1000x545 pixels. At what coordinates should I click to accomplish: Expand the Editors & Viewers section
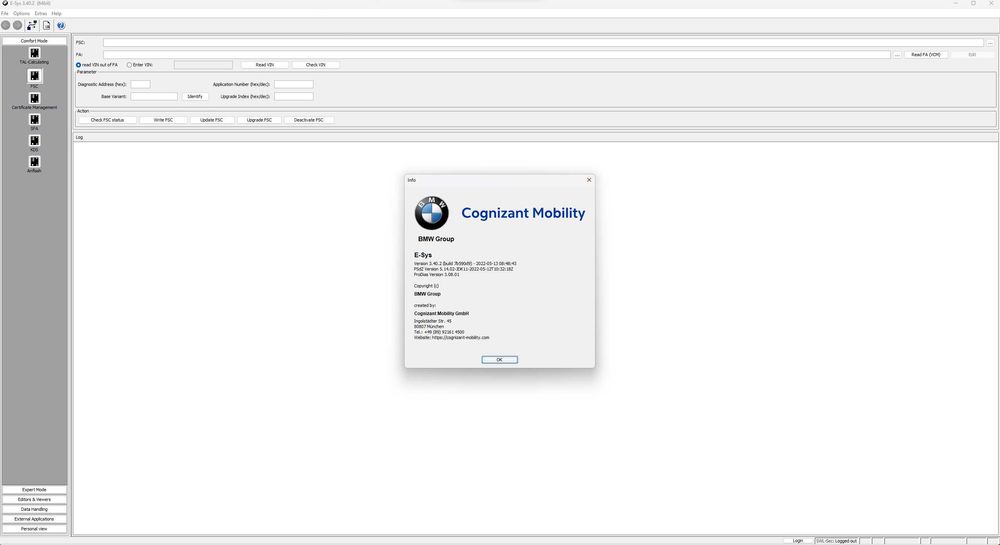(34, 499)
